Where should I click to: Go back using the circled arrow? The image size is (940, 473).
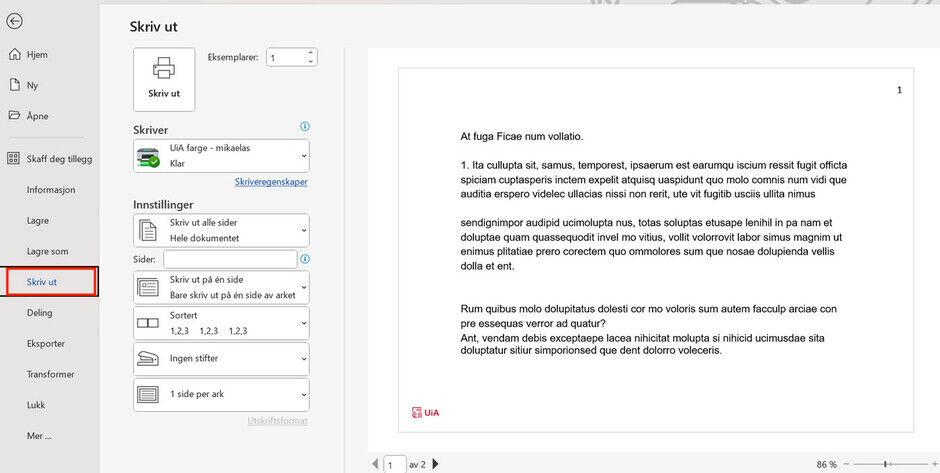click(14, 21)
